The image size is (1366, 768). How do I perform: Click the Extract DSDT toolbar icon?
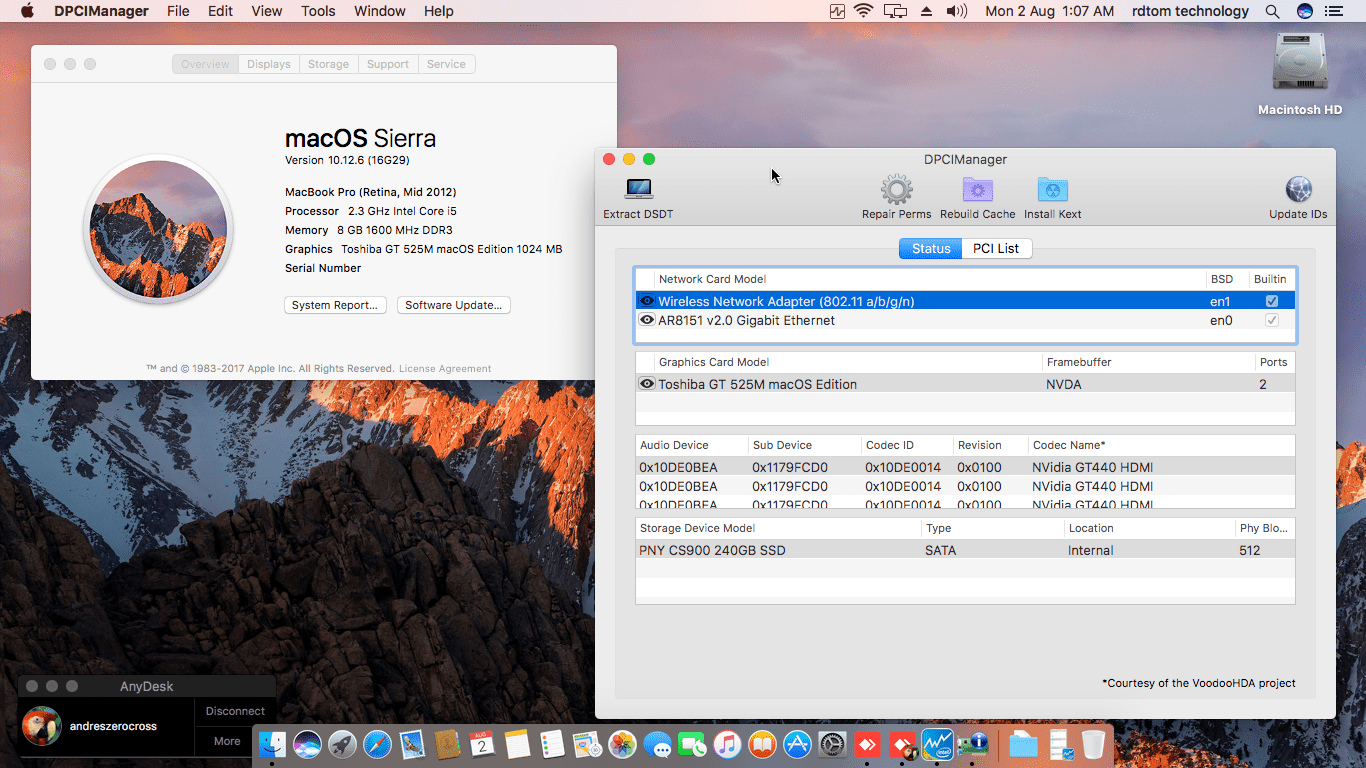[x=638, y=189]
